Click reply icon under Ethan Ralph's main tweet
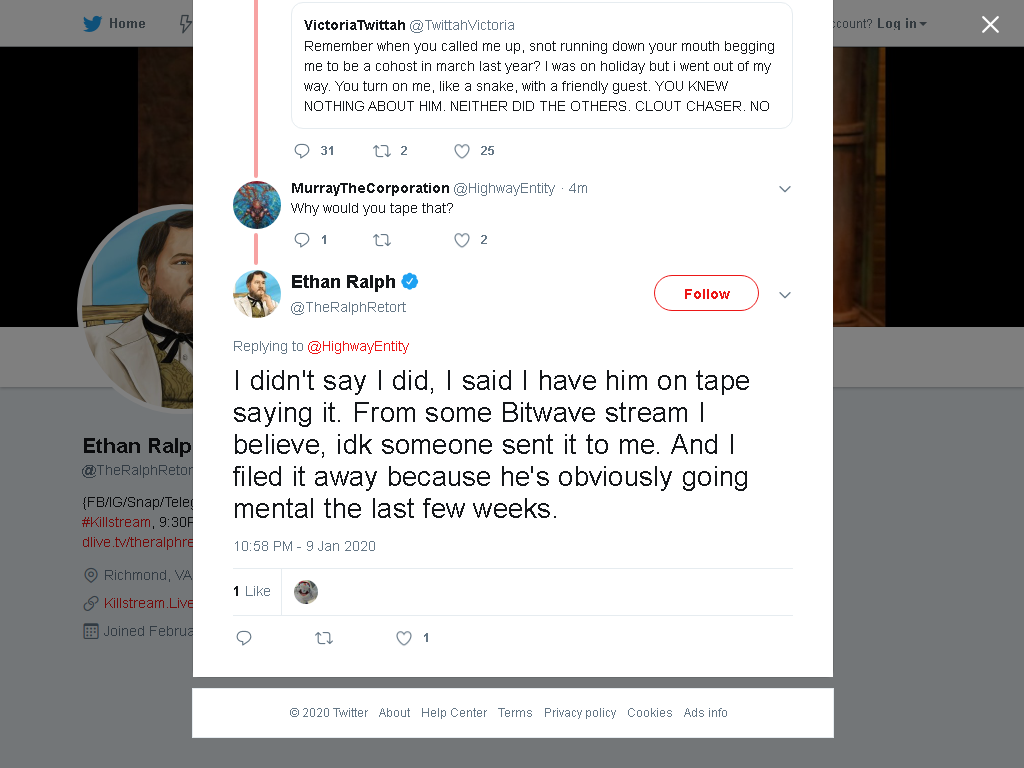The image size is (1024, 768). click(244, 638)
